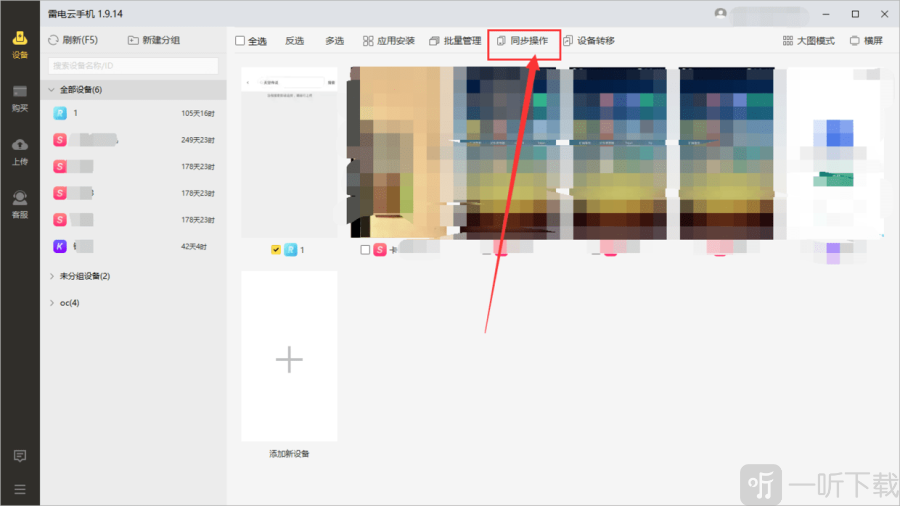Image resolution: width=900 pixels, height=506 pixels.
Task: Tick the 全选 select-all checkbox
Action: tap(240, 41)
